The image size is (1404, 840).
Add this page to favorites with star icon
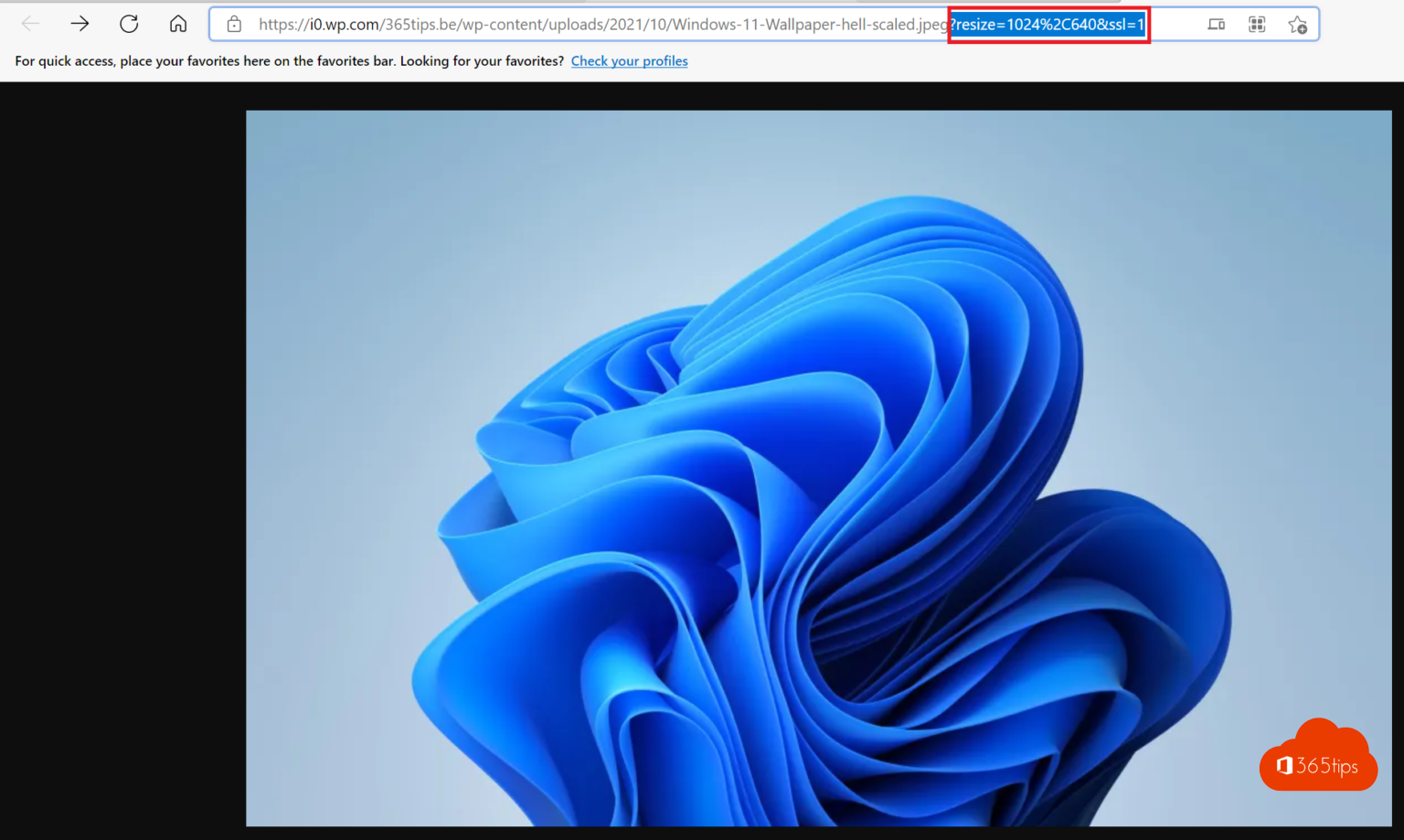(x=1297, y=25)
